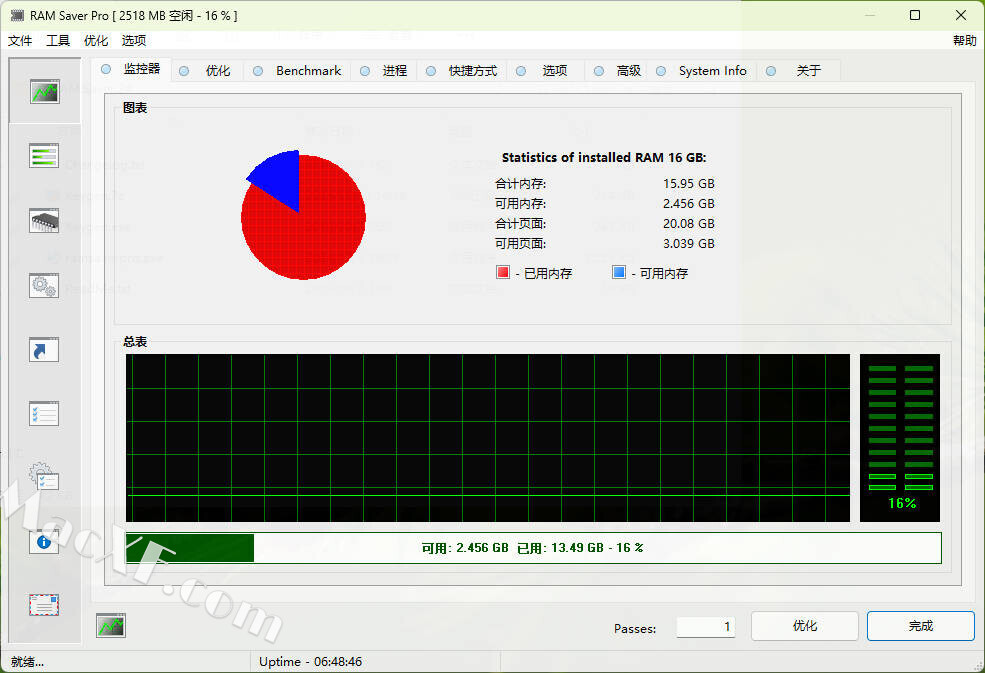The width and height of the screenshot is (985, 673).
Task: Open the 文件 menu
Action: [20, 41]
